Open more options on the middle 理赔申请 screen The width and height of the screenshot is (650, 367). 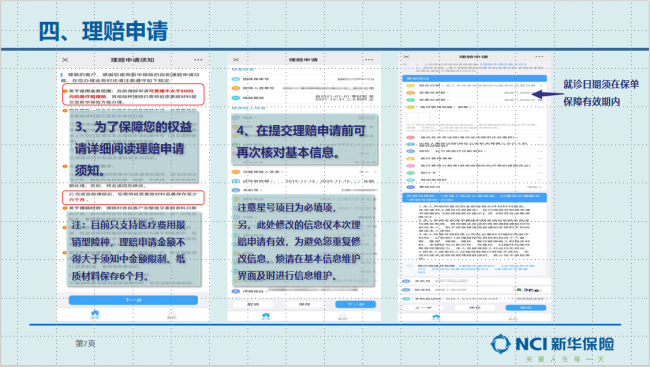coord(369,60)
